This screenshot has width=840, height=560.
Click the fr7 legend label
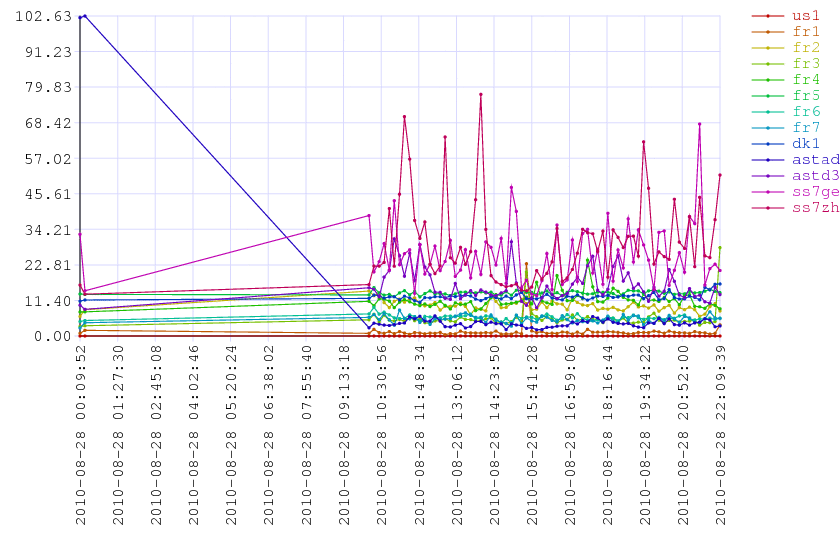click(x=805, y=128)
